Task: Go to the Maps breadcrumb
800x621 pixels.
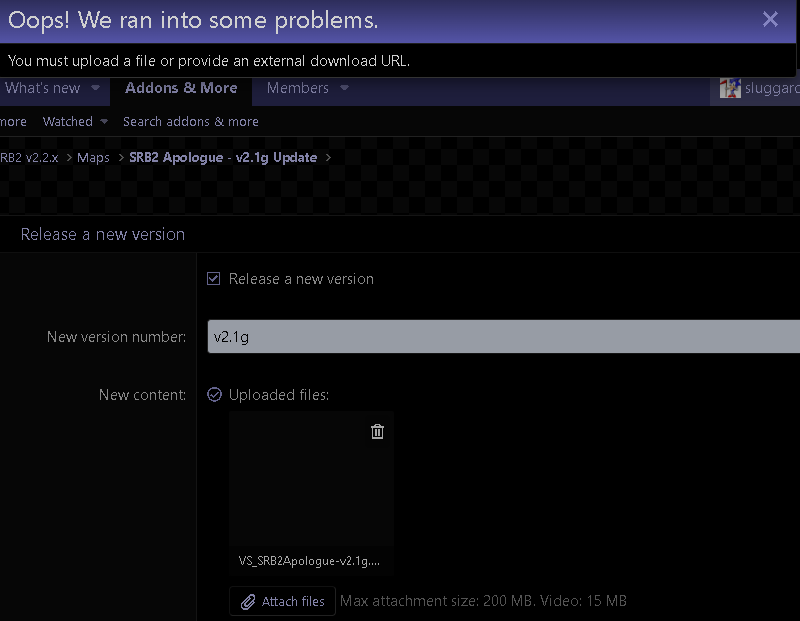Action: [x=93, y=157]
